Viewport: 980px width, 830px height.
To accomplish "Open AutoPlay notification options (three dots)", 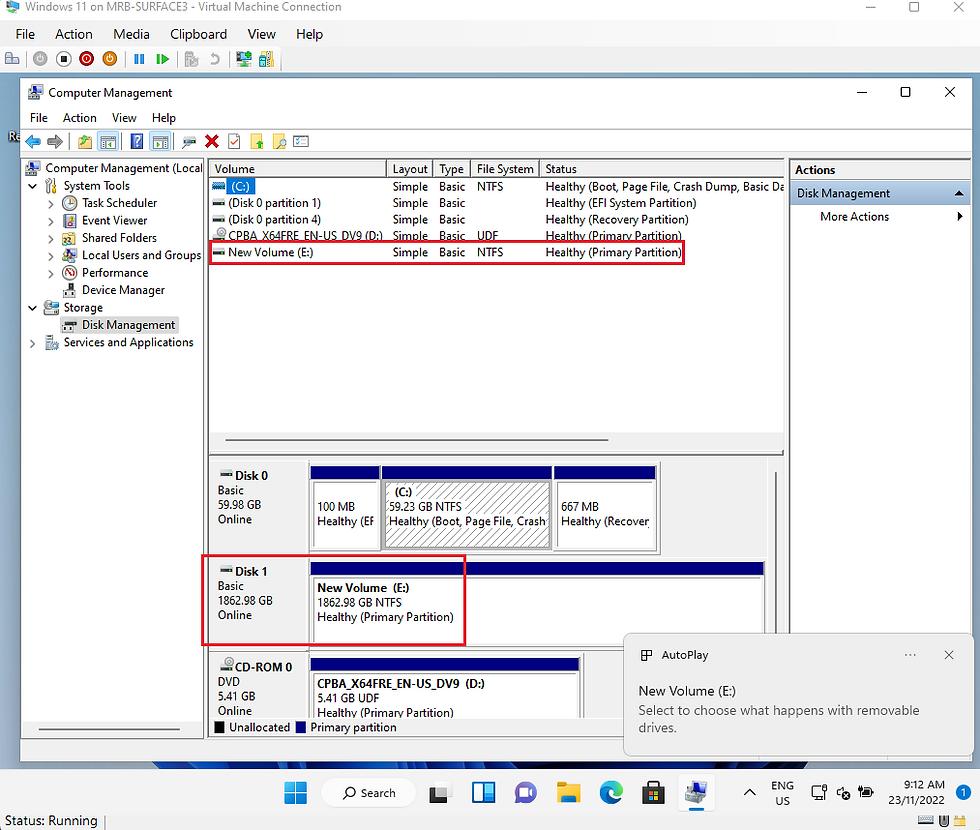I will click(x=910, y=655).
